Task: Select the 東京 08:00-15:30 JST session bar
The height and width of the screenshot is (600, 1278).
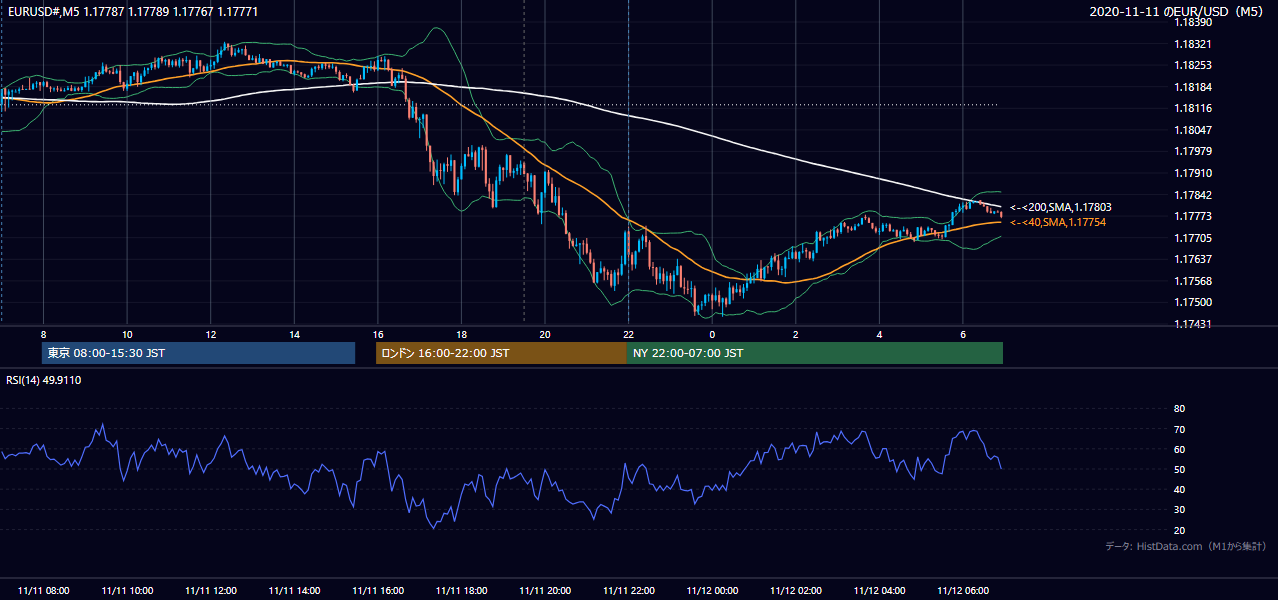Action: (198, 353)
